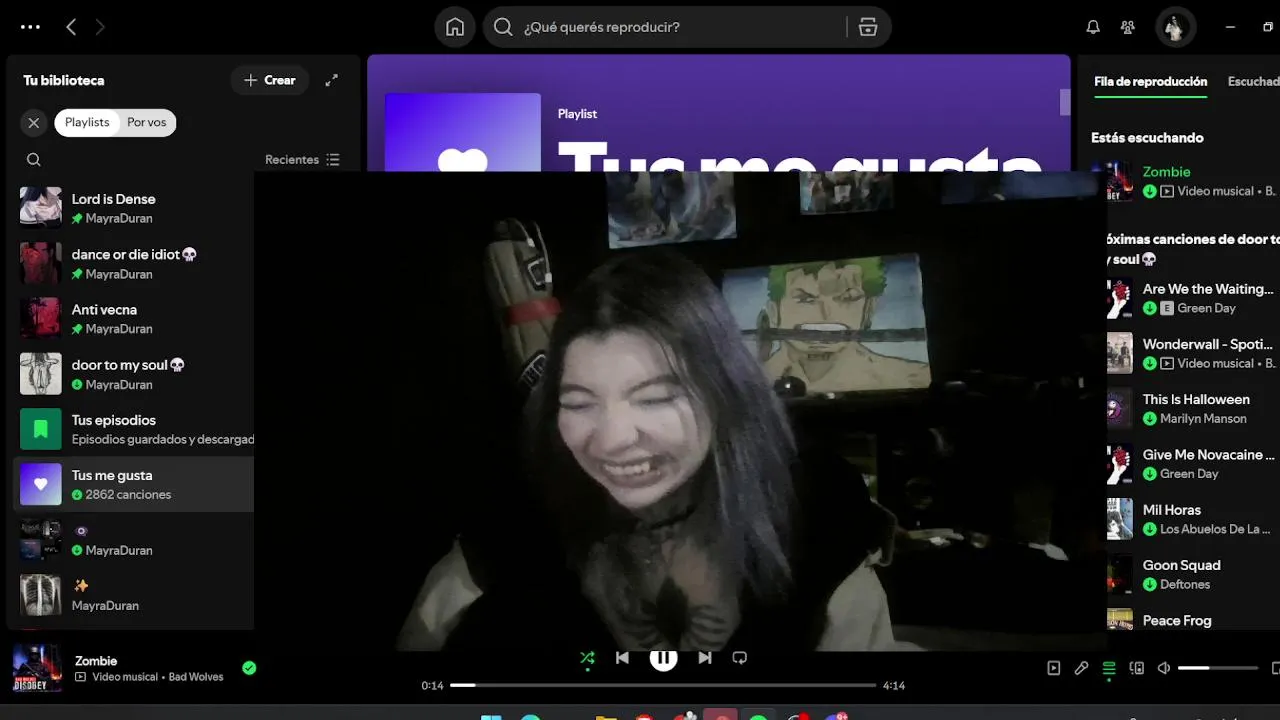The height and width of the screenshot is (720, 1280).
Task: Open connect to a device icon
Action: point(1136,668)
